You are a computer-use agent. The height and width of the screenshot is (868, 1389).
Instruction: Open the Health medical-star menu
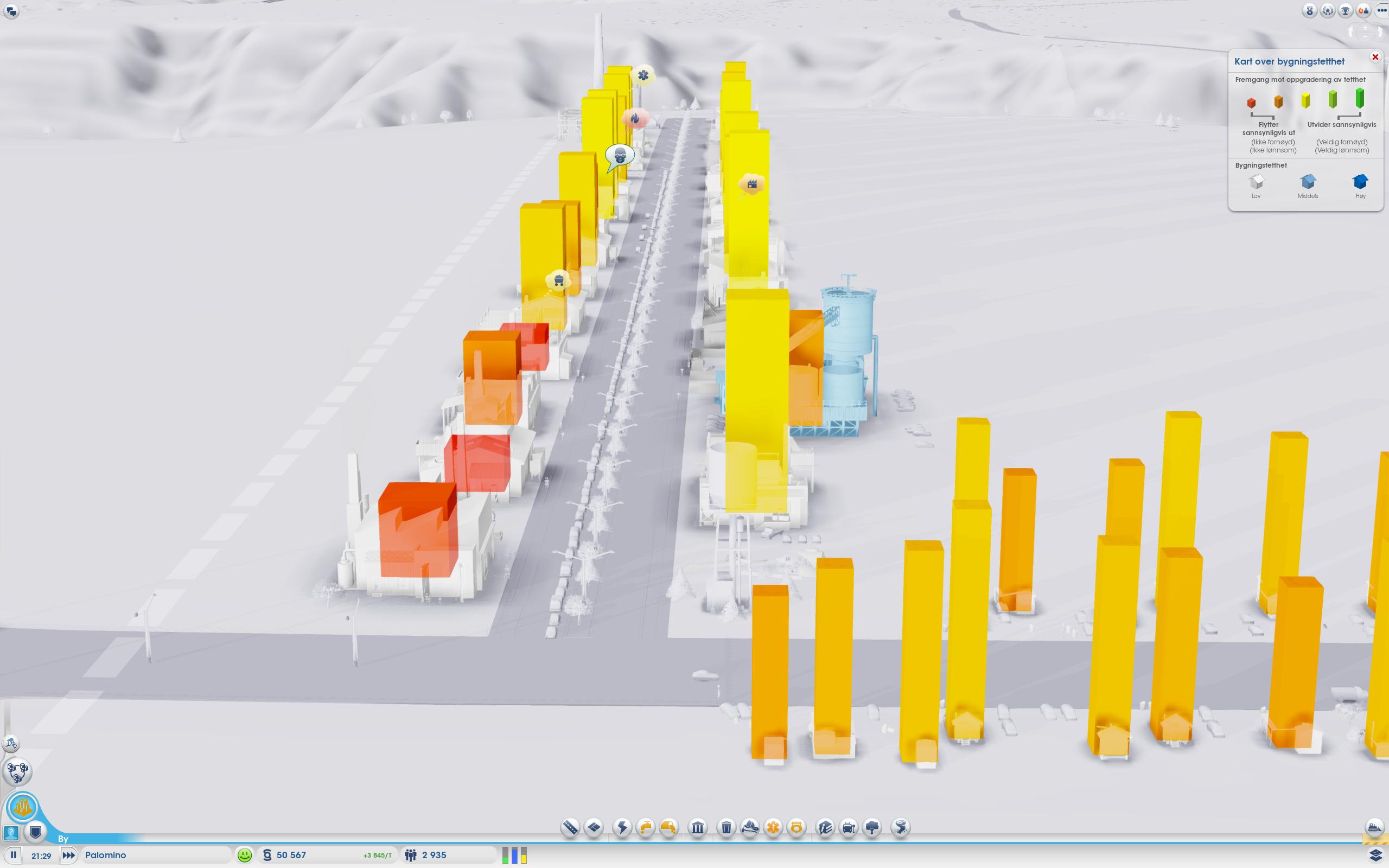coord(773,827)
